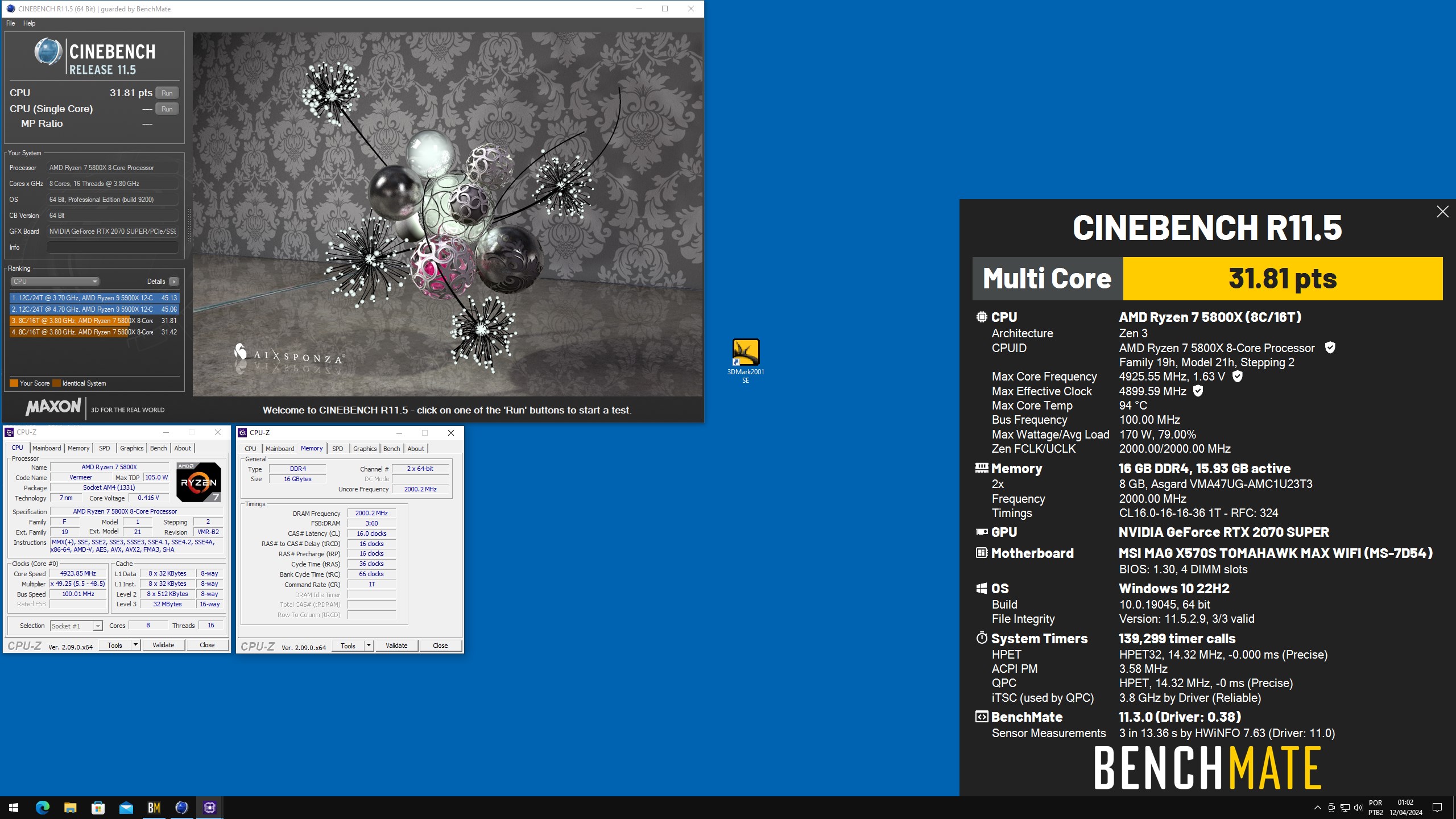Click the Cinebench Info input field
Image resolution: width=1456 pixels, height=819 pixels.
(113, 247)
